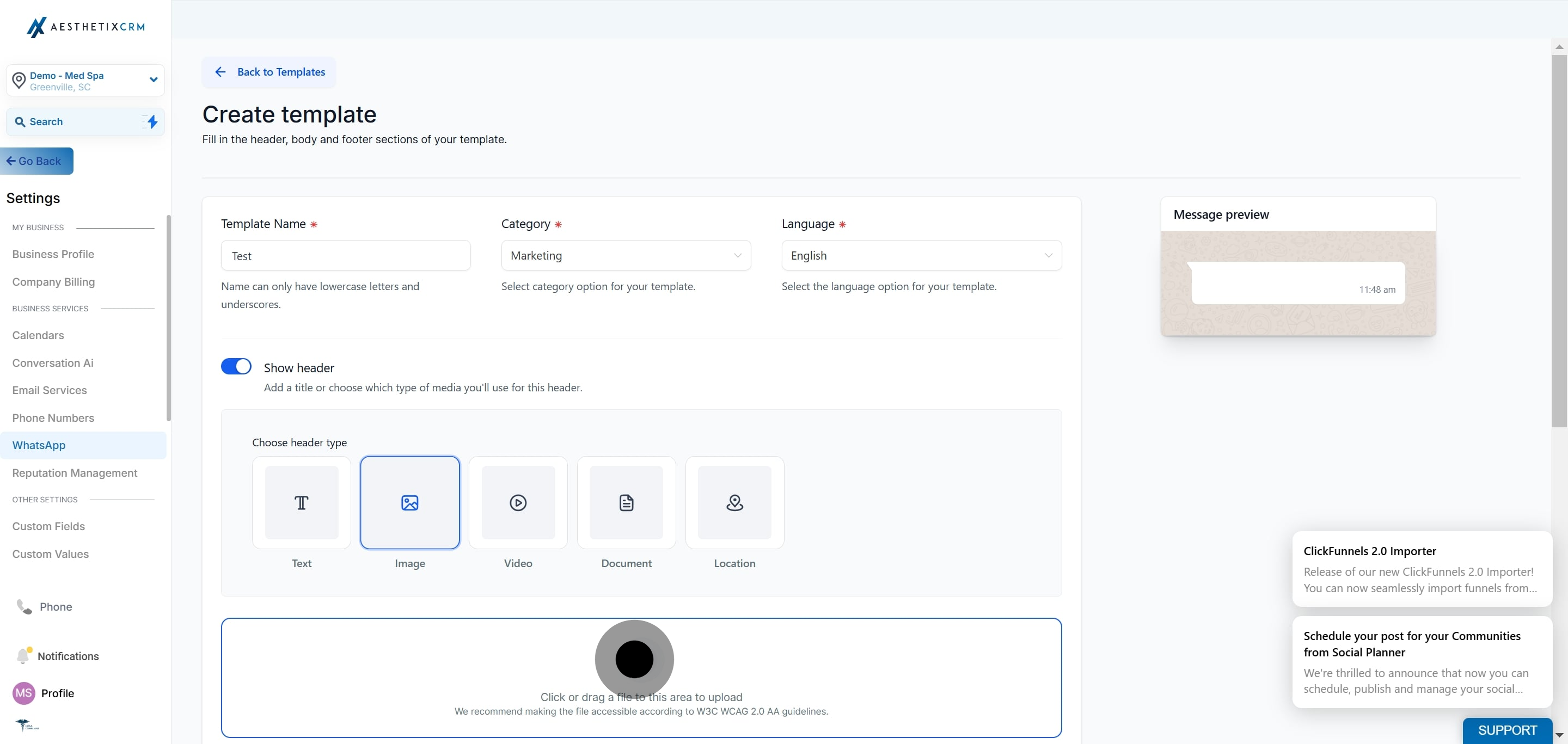Select the Document header type icon
Screen dimensions: 1568x744
(x=626, y=502)
